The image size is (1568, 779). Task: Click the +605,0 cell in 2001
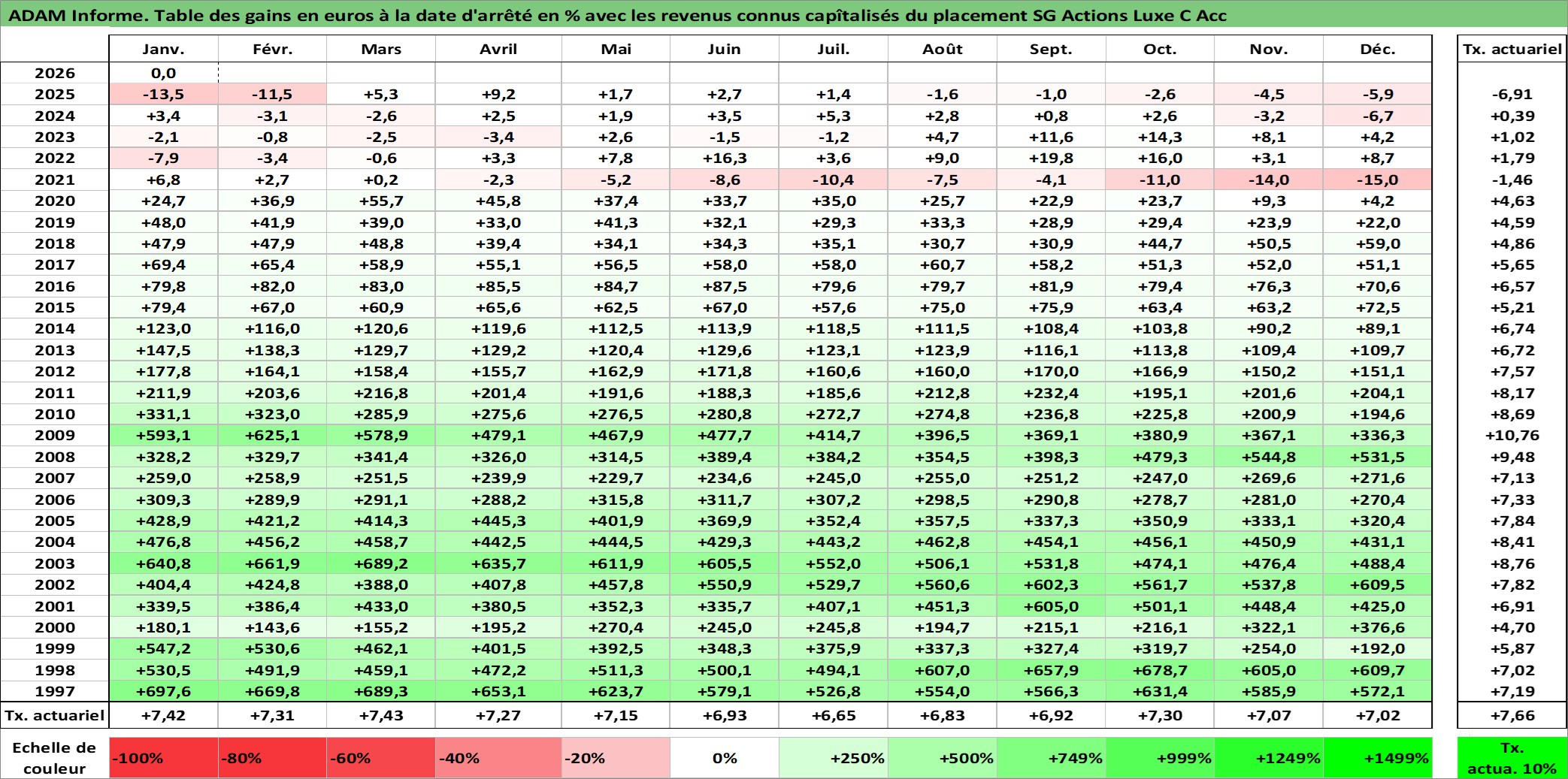click(x=1051, y=606)
